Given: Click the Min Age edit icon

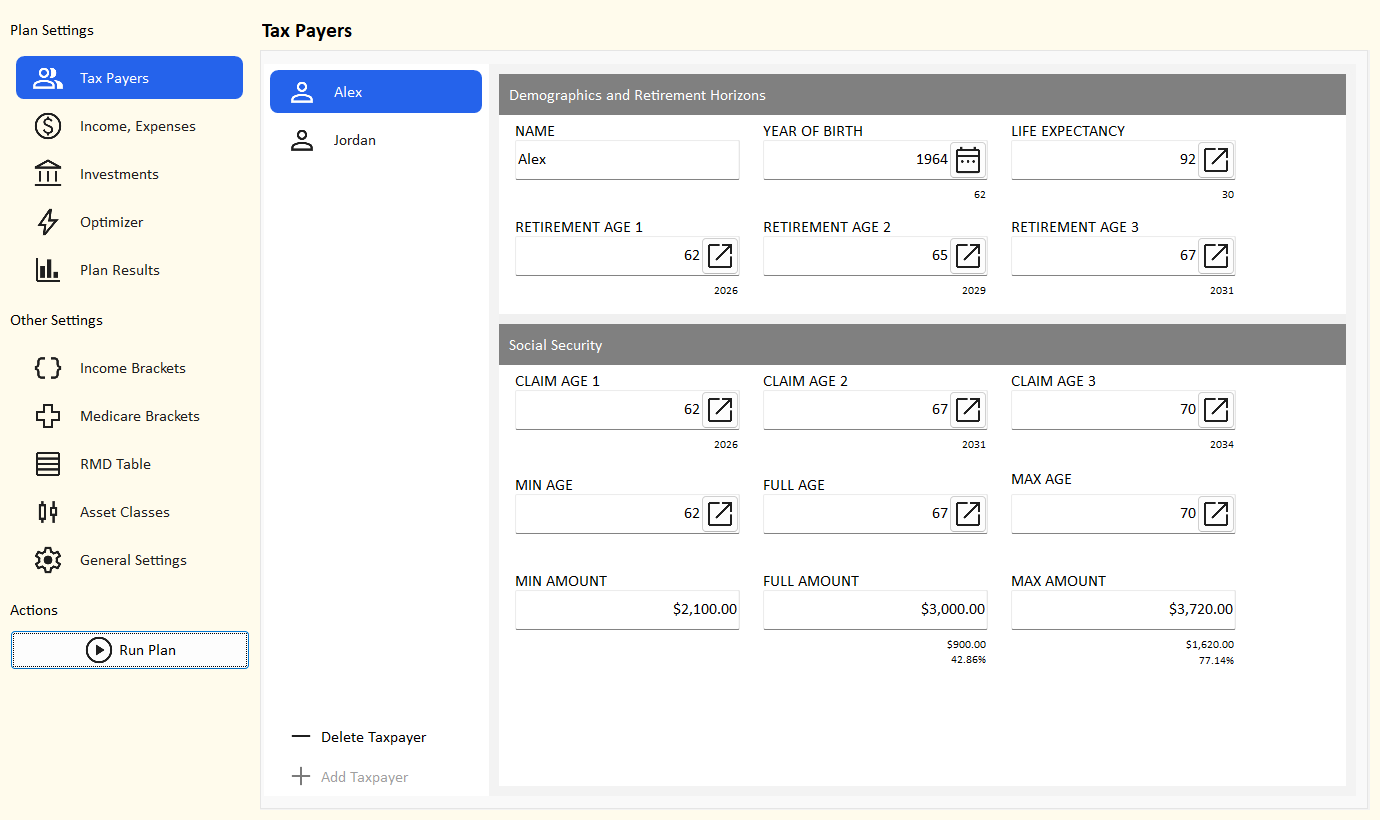Looking at the screenshot, I should pyautogui.click(x=720, y=514).
